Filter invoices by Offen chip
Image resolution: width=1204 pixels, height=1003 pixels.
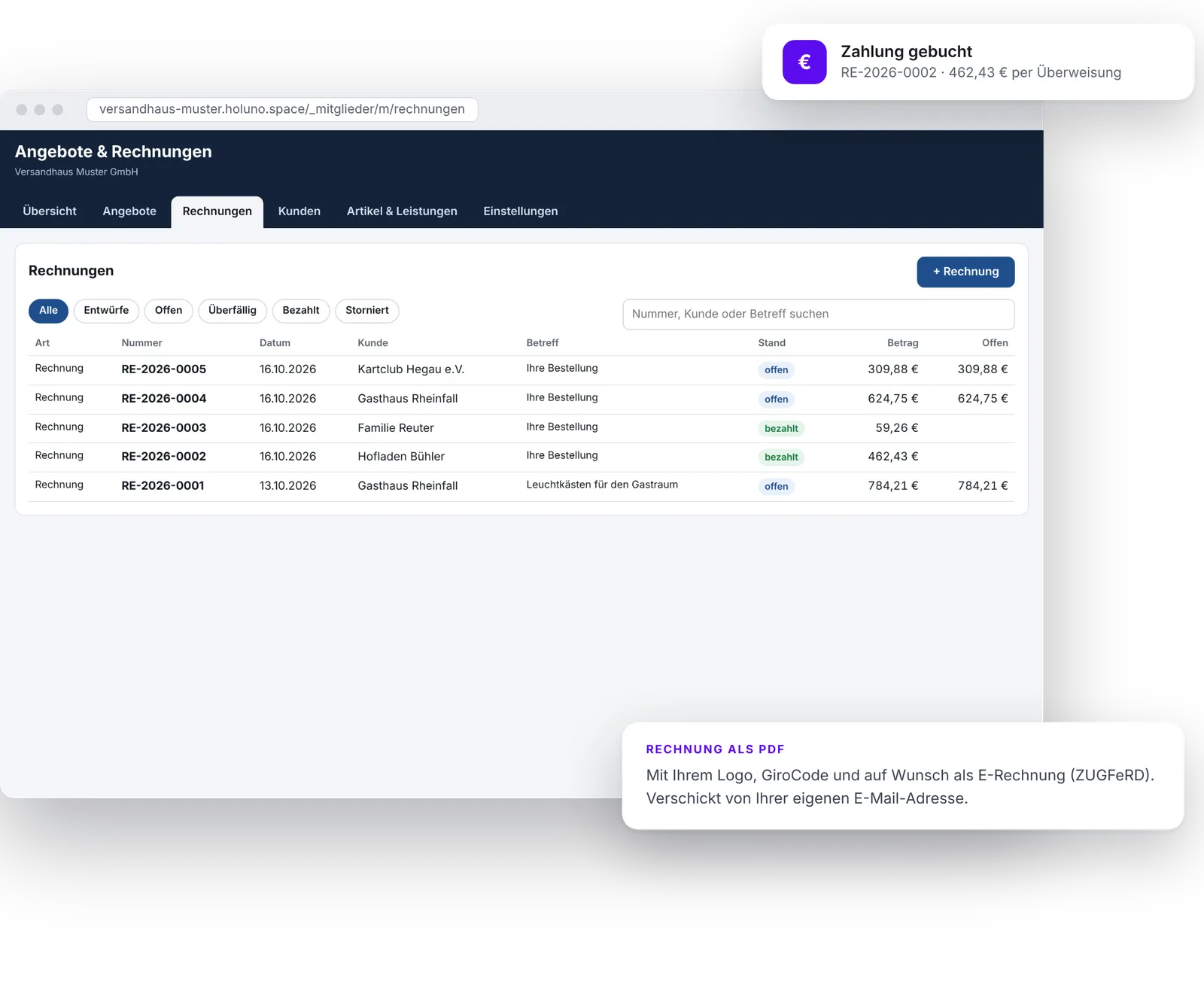[x=169, y=311]
